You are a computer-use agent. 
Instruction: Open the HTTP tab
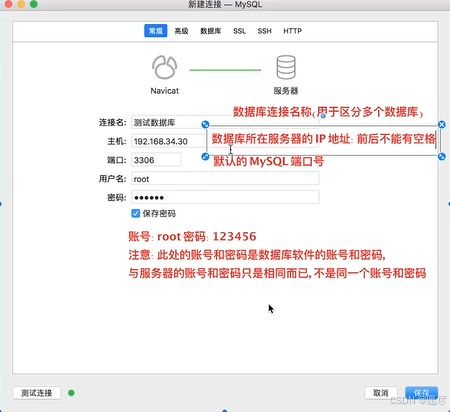point(292,31)
